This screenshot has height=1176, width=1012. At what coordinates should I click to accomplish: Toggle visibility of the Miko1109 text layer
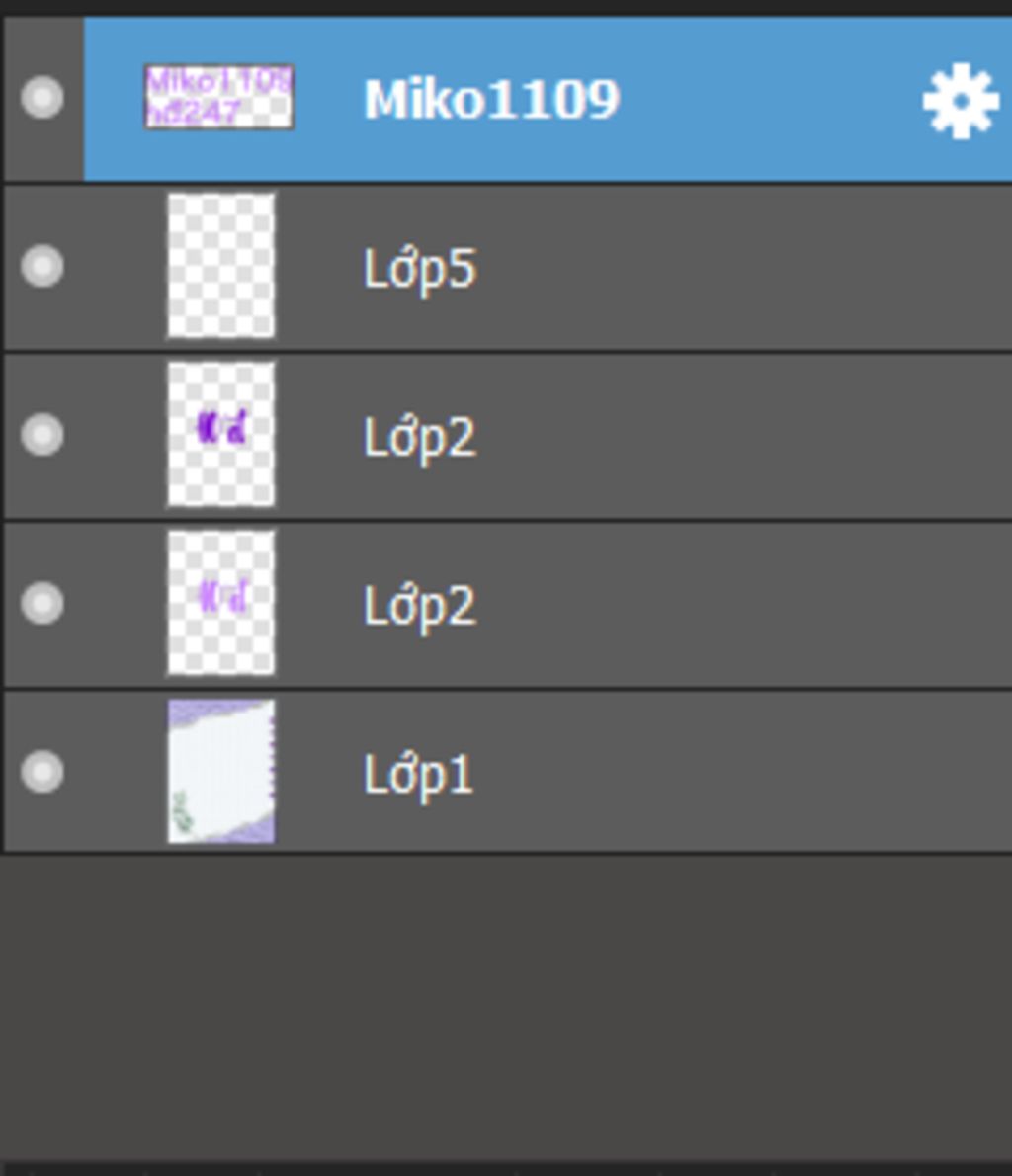point(42,98)
